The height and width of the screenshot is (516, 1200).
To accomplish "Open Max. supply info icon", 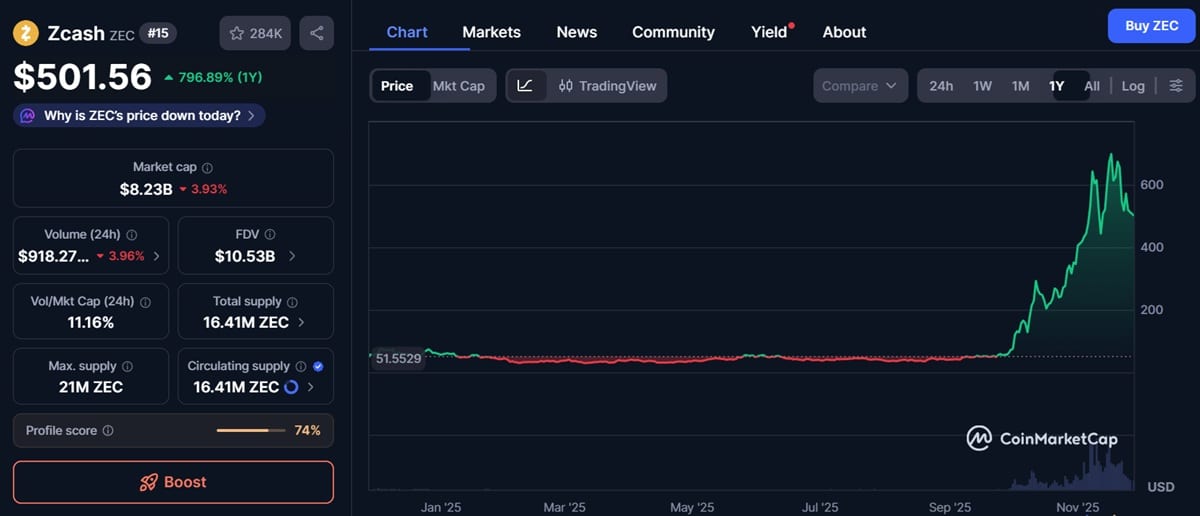I will point(127,366).
